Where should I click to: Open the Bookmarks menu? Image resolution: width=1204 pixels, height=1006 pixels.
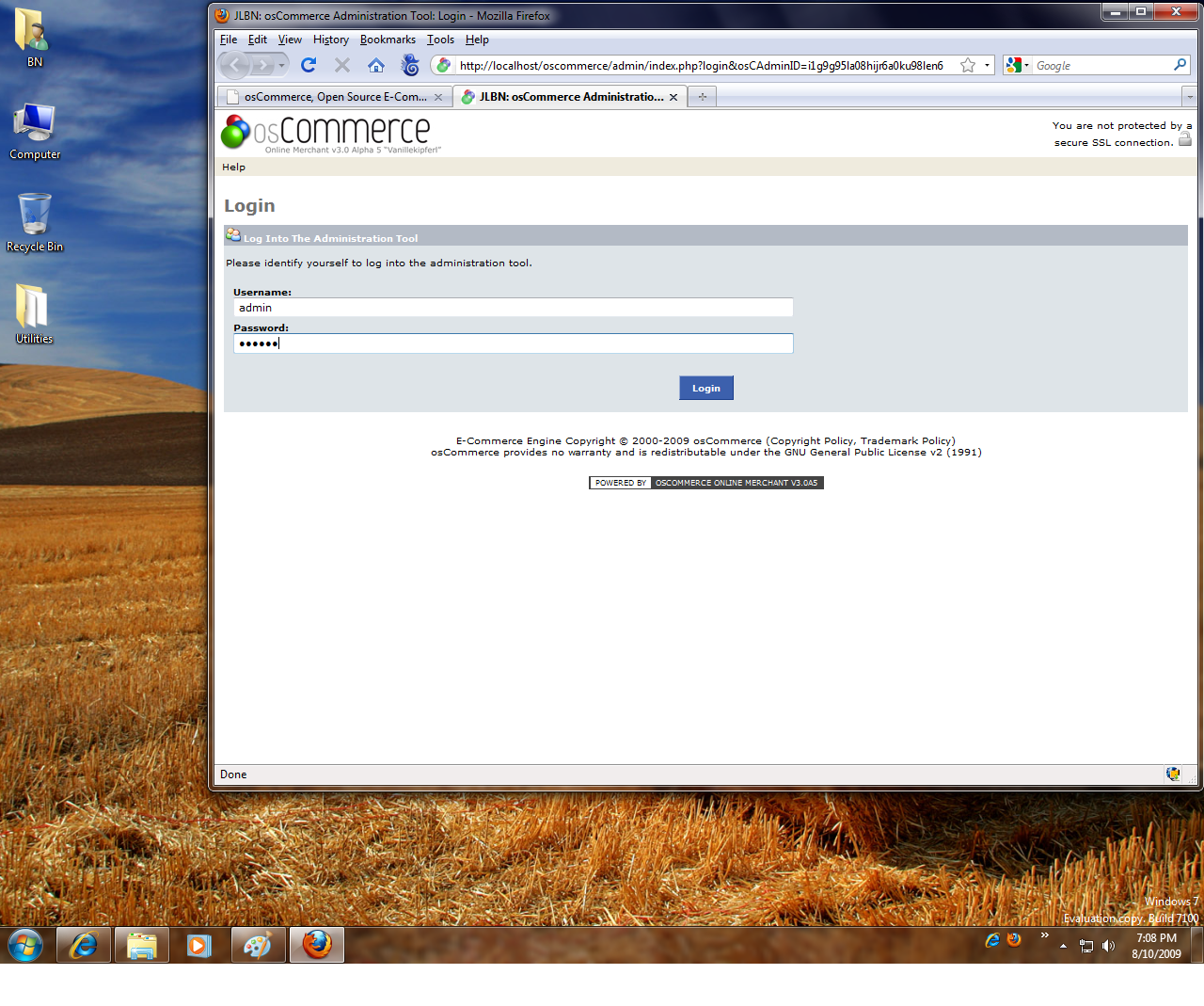(388, 40)
